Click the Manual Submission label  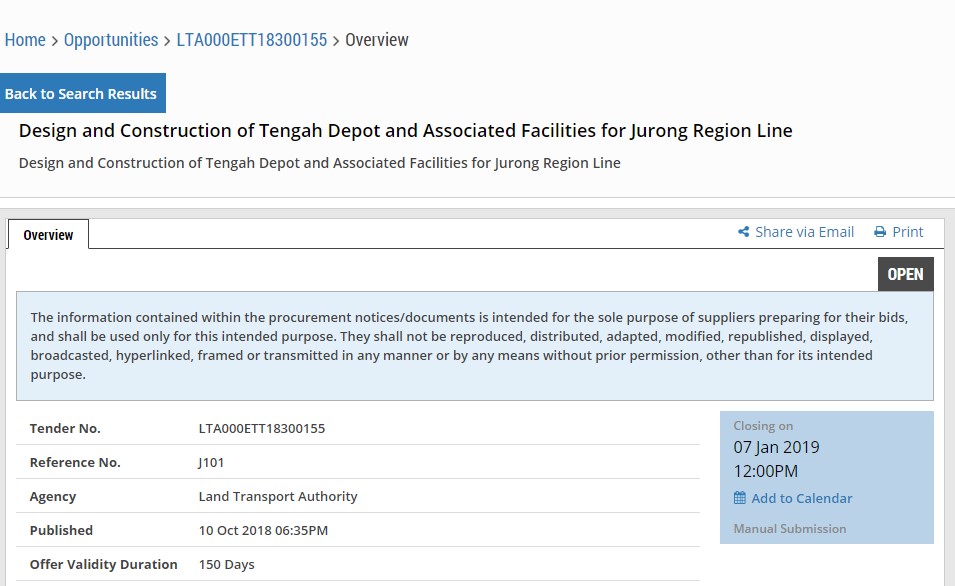(x=789, y=528)
